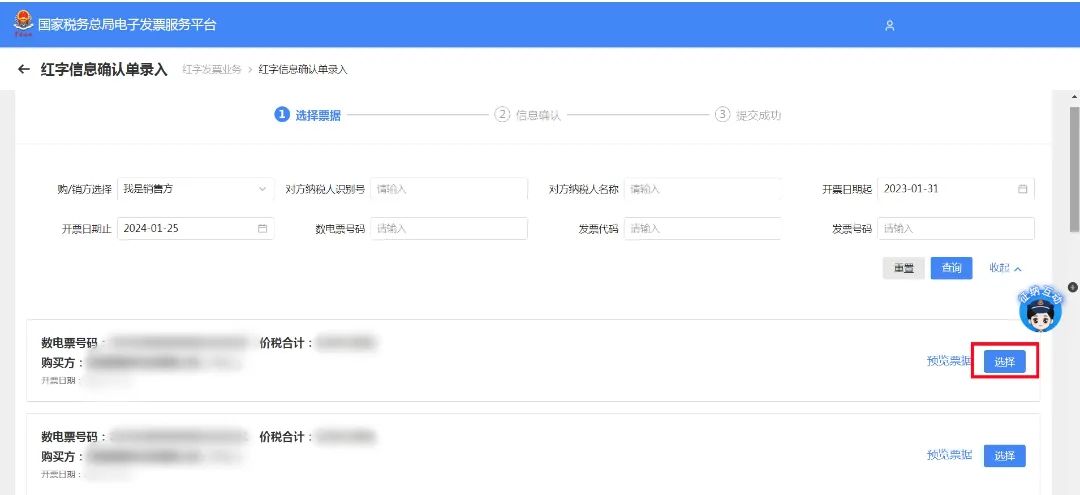Open the 征纳互动 cartoon assistant

[x=1039, y=311]
